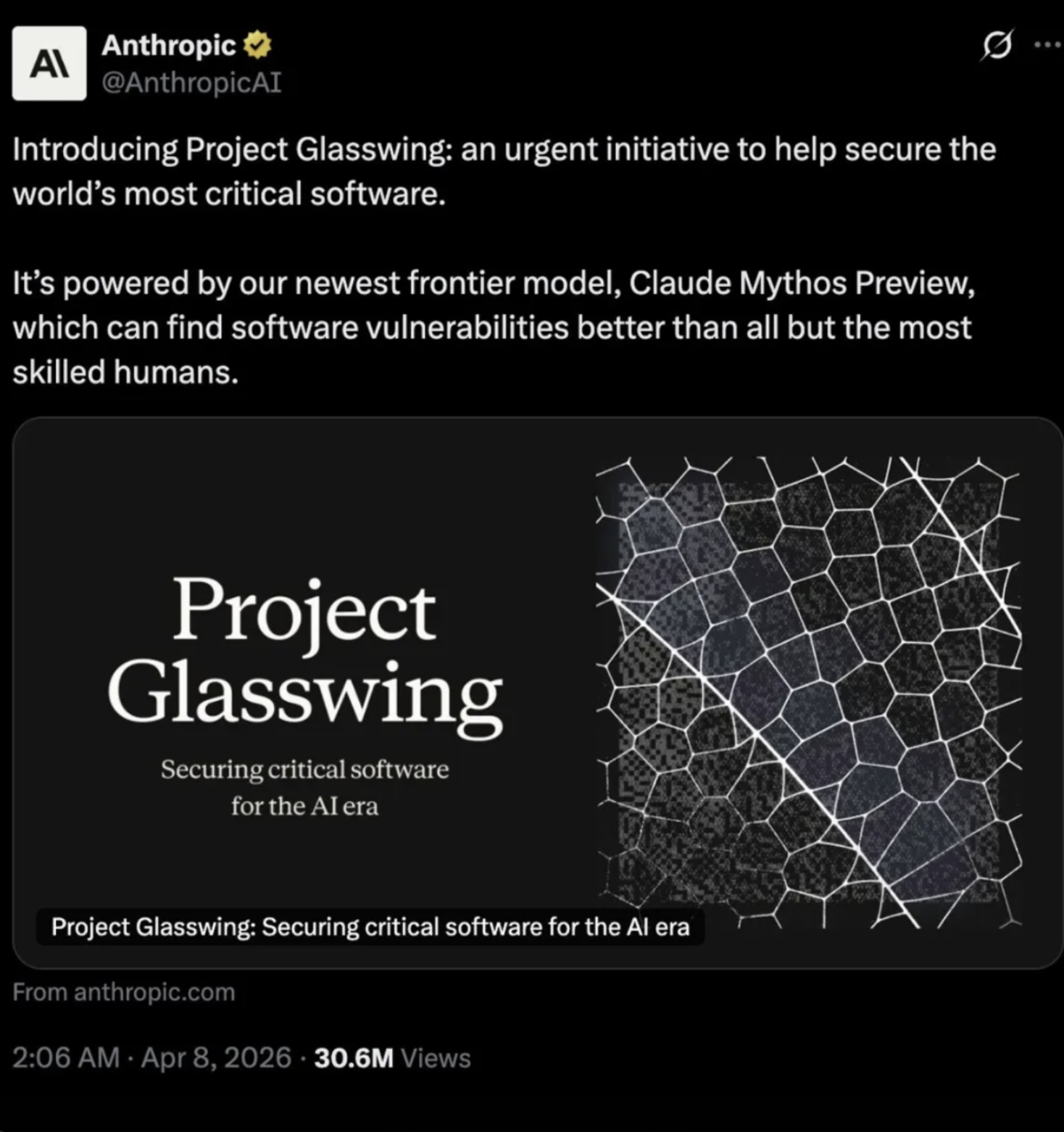
Task: Click "world's most critical software." line
Action: click(x=229, y=194)
